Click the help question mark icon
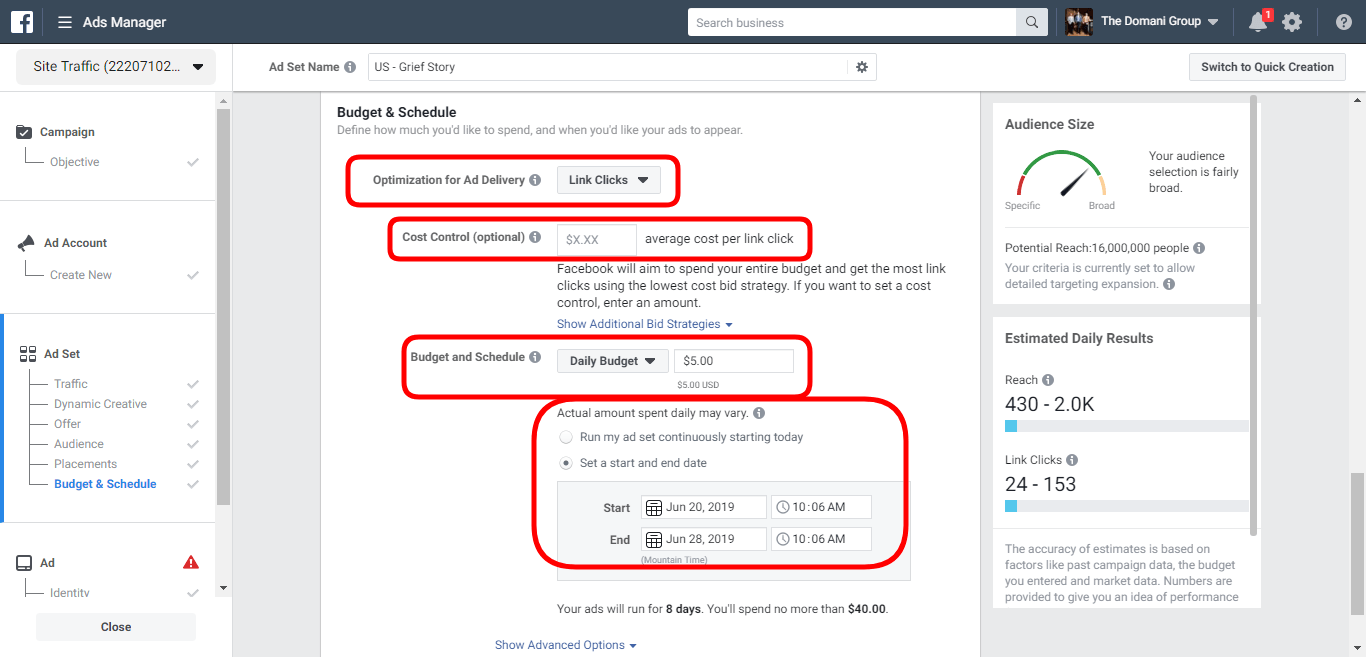Image resolution: width=1366 pixels, height=657 pixels. [1344, 22]
